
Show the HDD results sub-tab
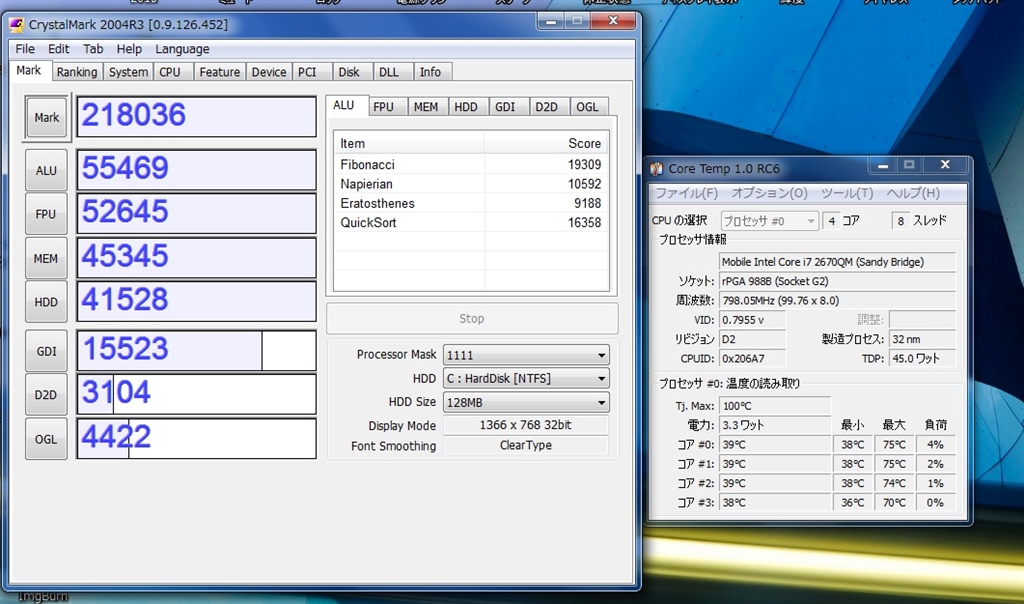point(466,107)
